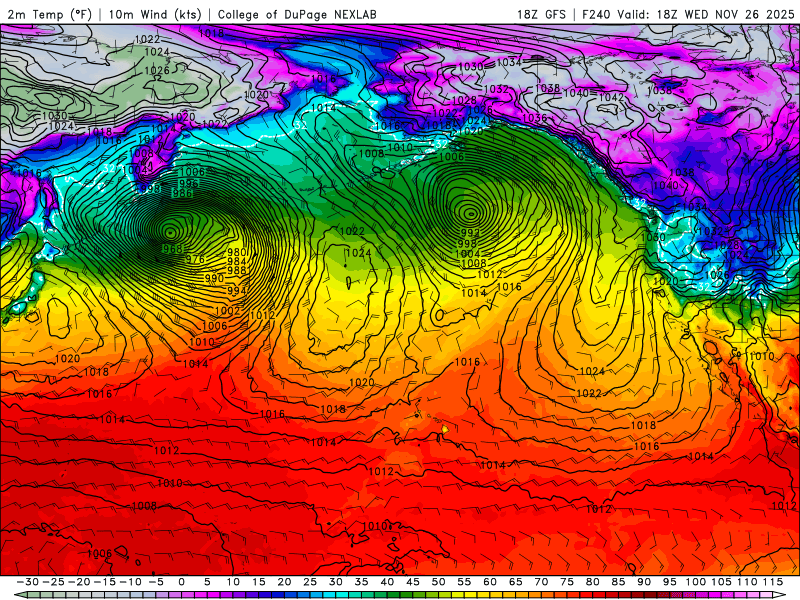The image size is (800, 600).
Task: Click the 986 isobar label
Action: [x=182, y=193]
